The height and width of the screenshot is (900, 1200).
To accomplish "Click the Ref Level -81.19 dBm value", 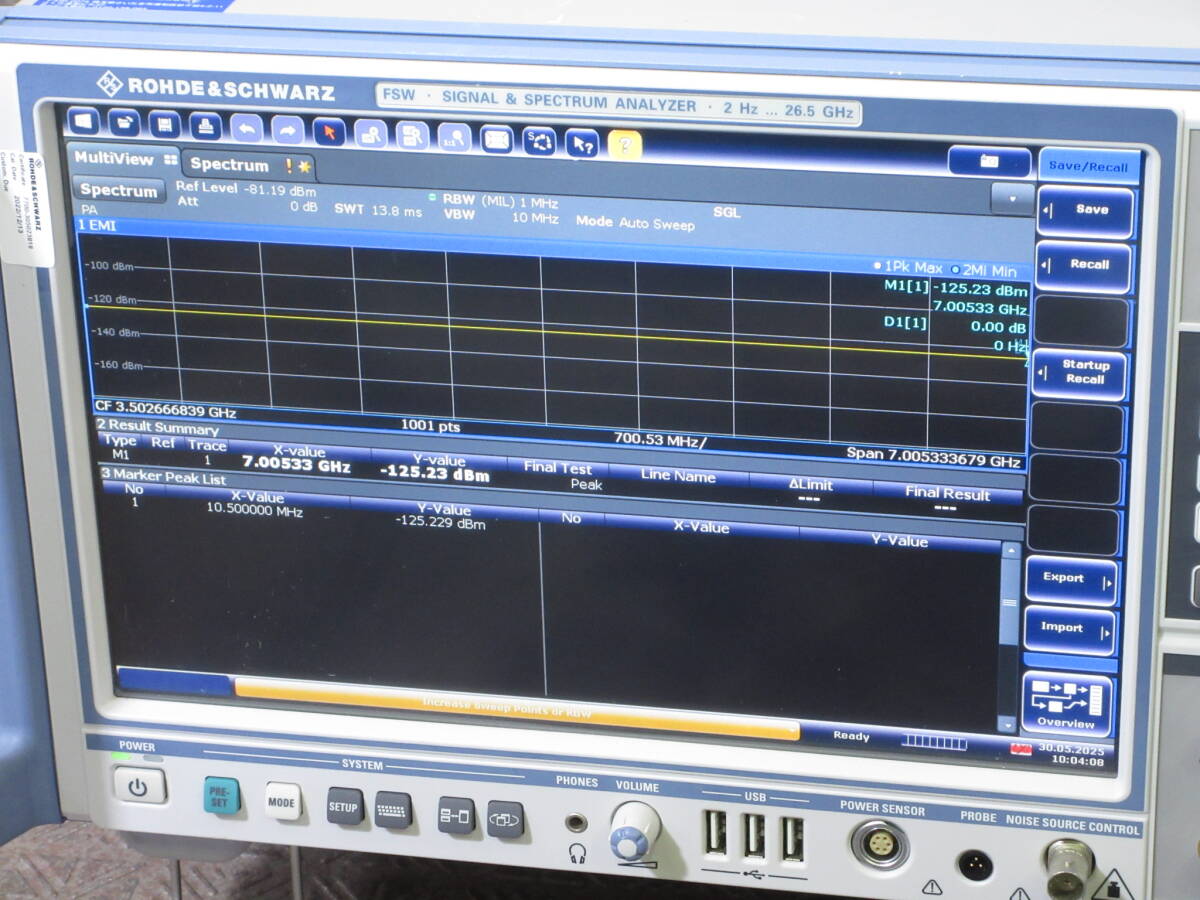I will 247,187.
